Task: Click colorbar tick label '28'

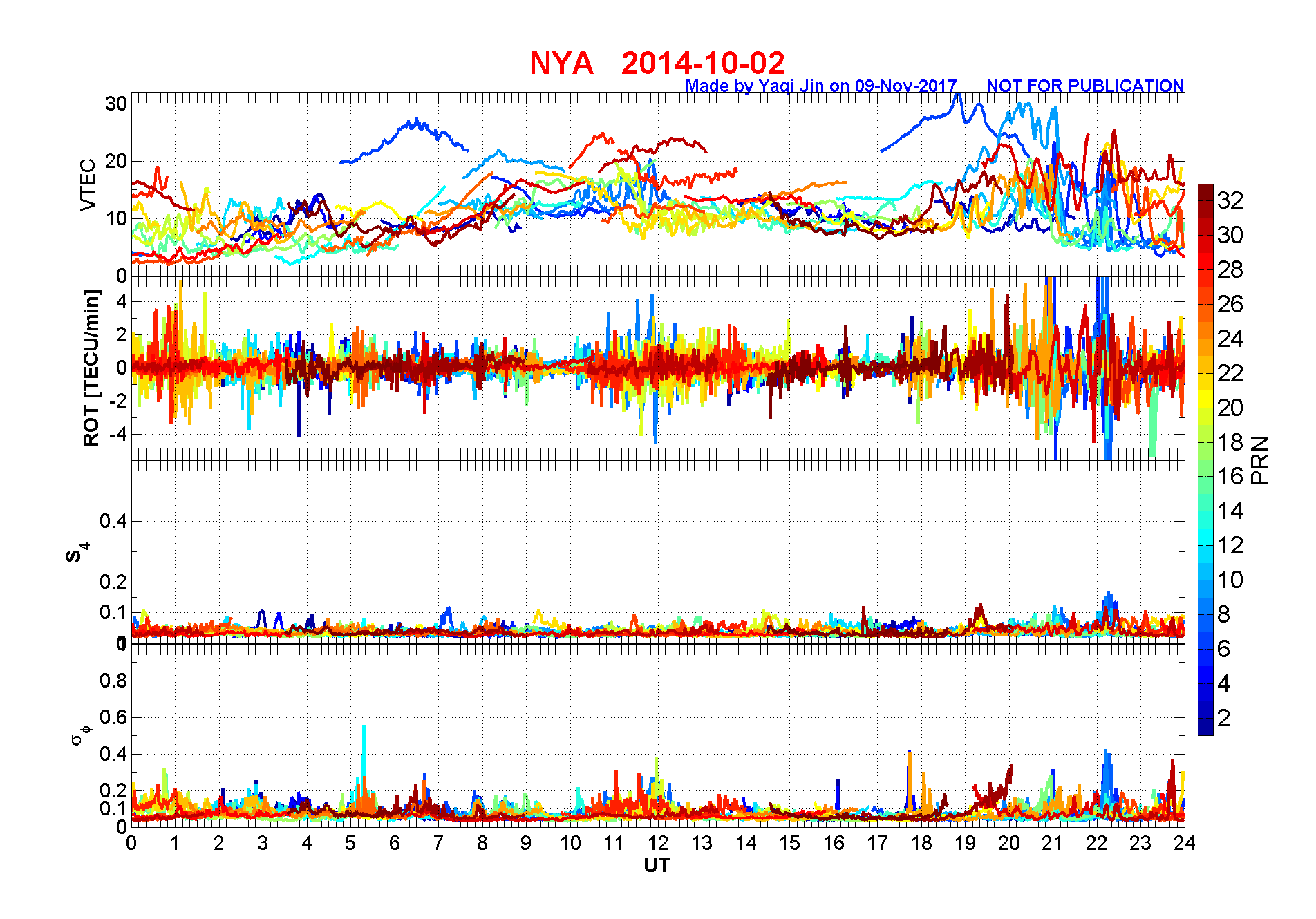Action: (x=1230, y=269)
